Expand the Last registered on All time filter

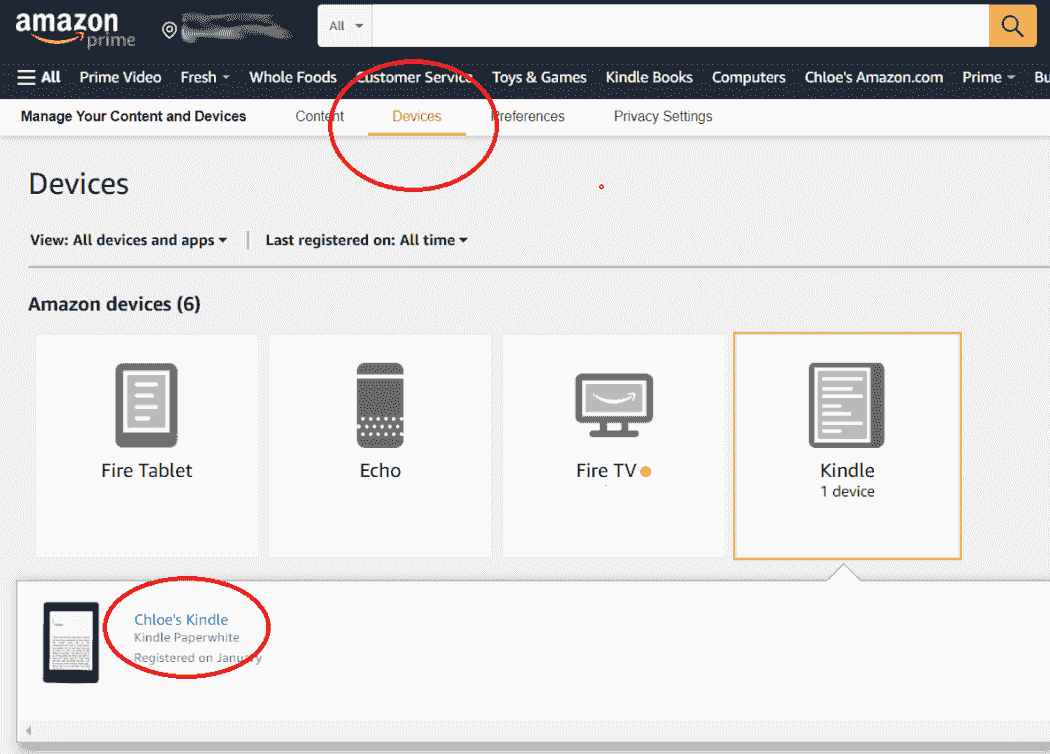click(366, 240)
